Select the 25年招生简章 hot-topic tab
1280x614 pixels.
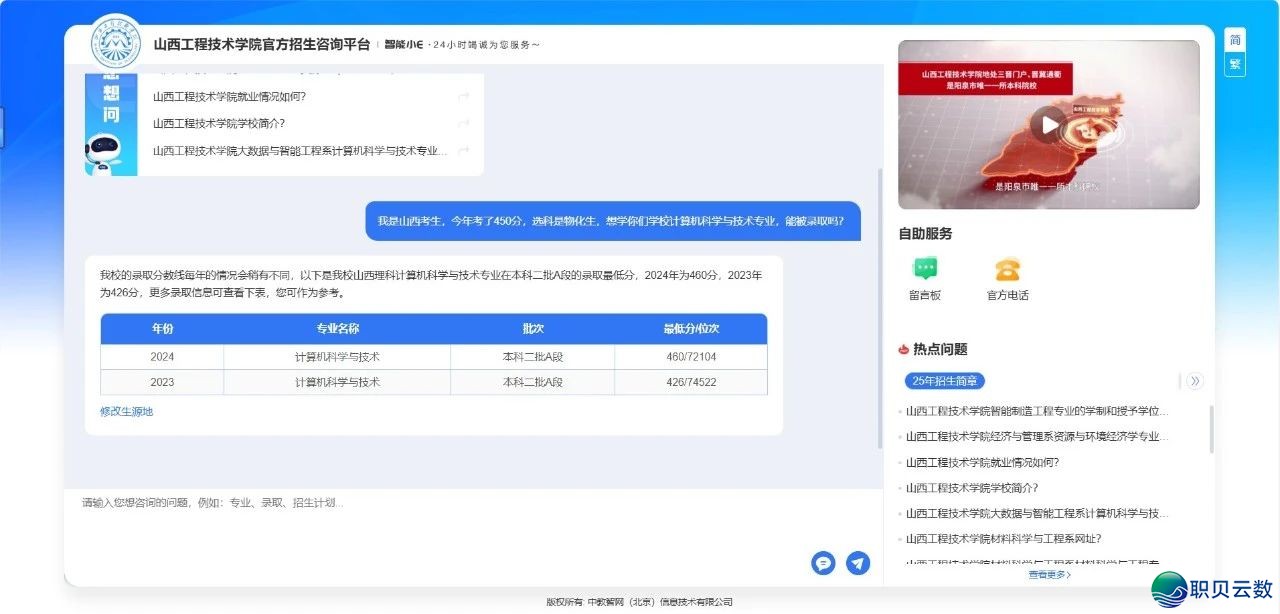click(x=945, y=381)
